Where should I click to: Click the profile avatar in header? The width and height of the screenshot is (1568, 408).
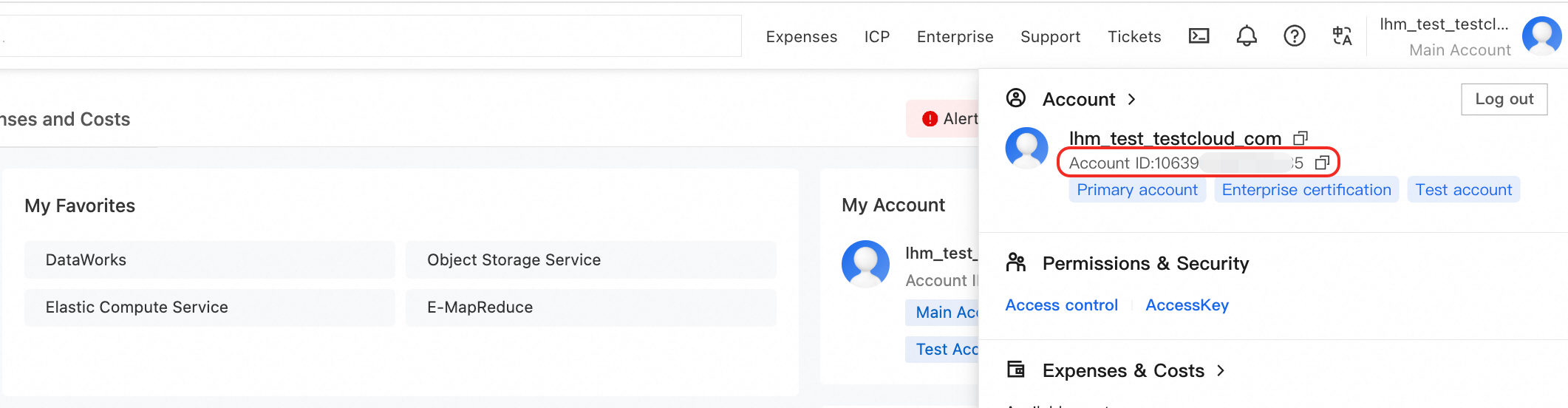click(x=1541, y=35)
